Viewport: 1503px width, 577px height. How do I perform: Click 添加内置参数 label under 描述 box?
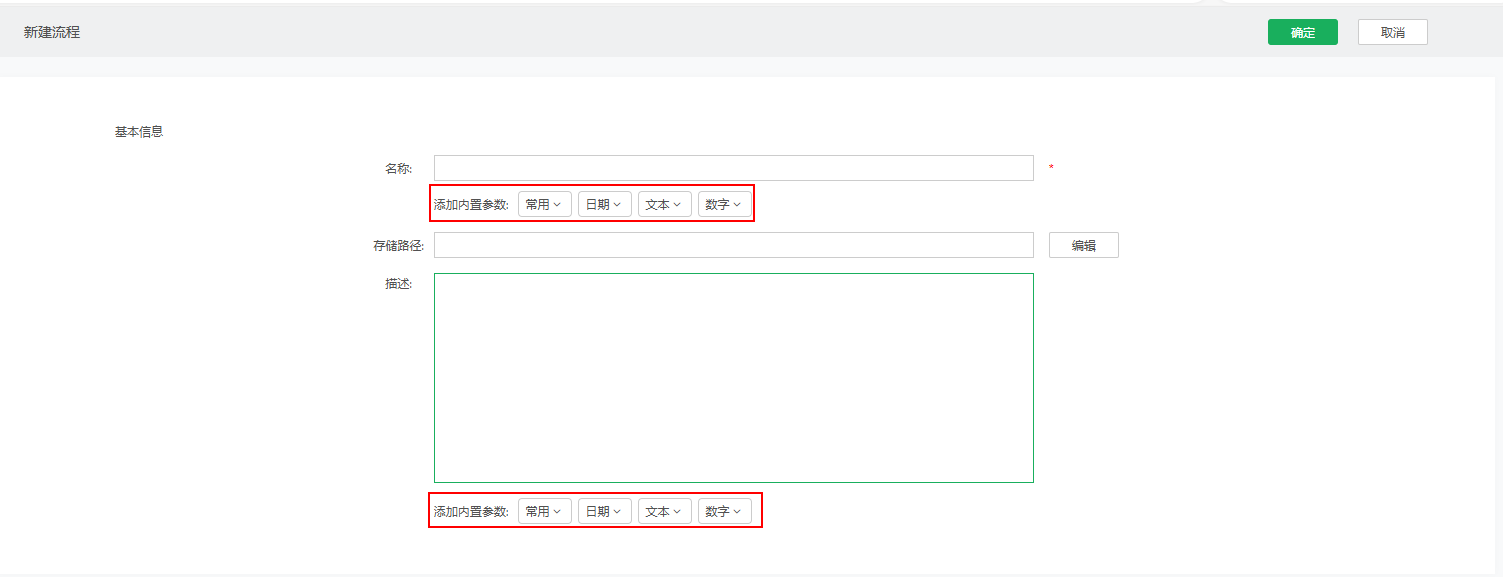click(x=471, y=511)
